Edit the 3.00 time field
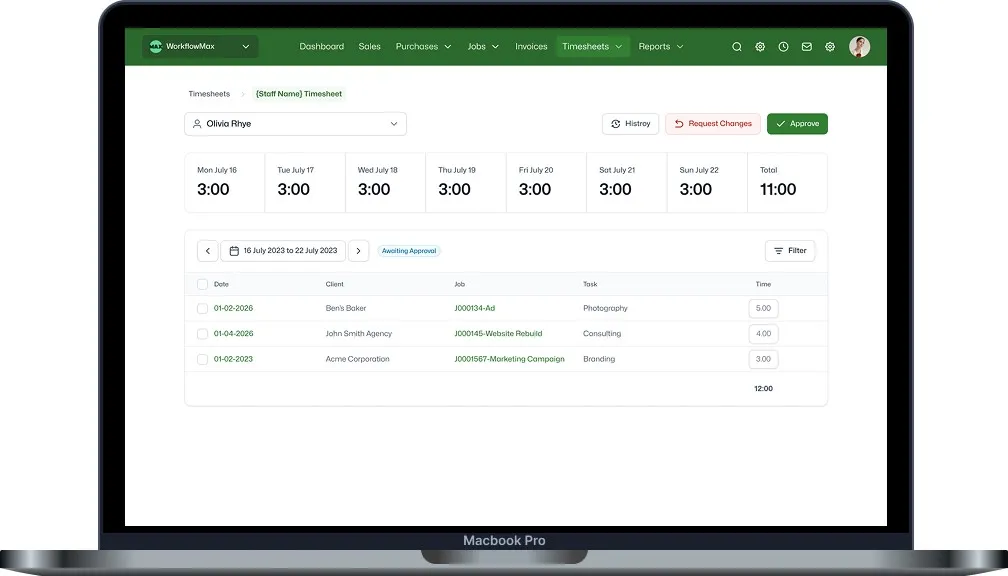 (763, 359)
